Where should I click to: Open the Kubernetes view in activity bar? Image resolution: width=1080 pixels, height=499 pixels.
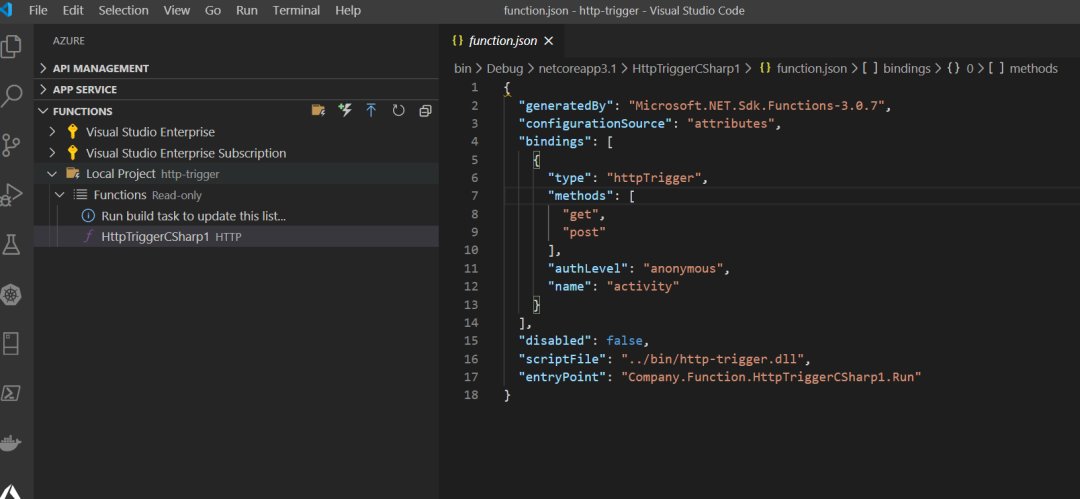pyautogui.click(x=11, y=294)
